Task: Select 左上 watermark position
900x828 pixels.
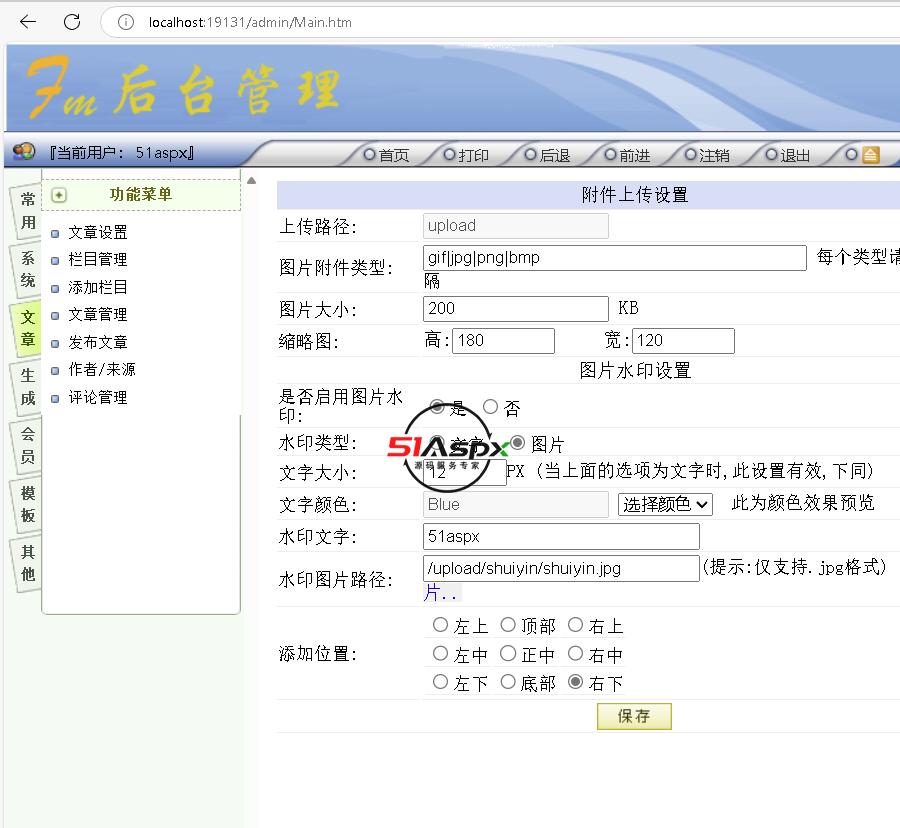Action: tap(440, 625)
